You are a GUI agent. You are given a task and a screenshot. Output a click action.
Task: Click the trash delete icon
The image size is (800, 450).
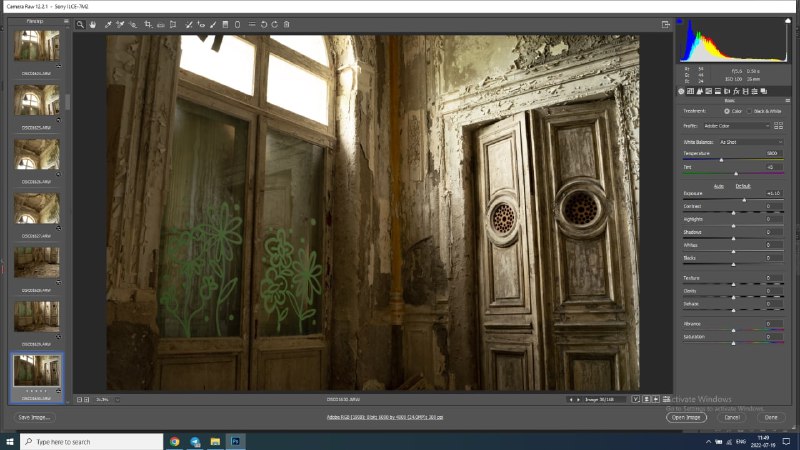287,24
